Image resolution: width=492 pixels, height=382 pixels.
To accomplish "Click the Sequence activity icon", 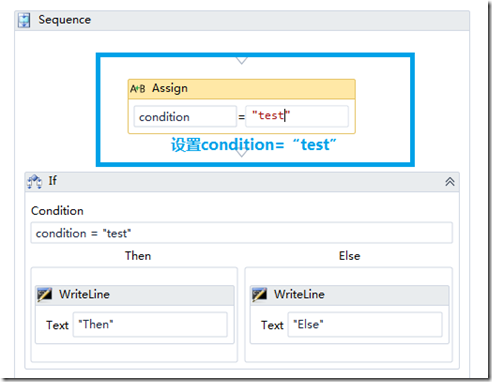I will click(24, 20).
